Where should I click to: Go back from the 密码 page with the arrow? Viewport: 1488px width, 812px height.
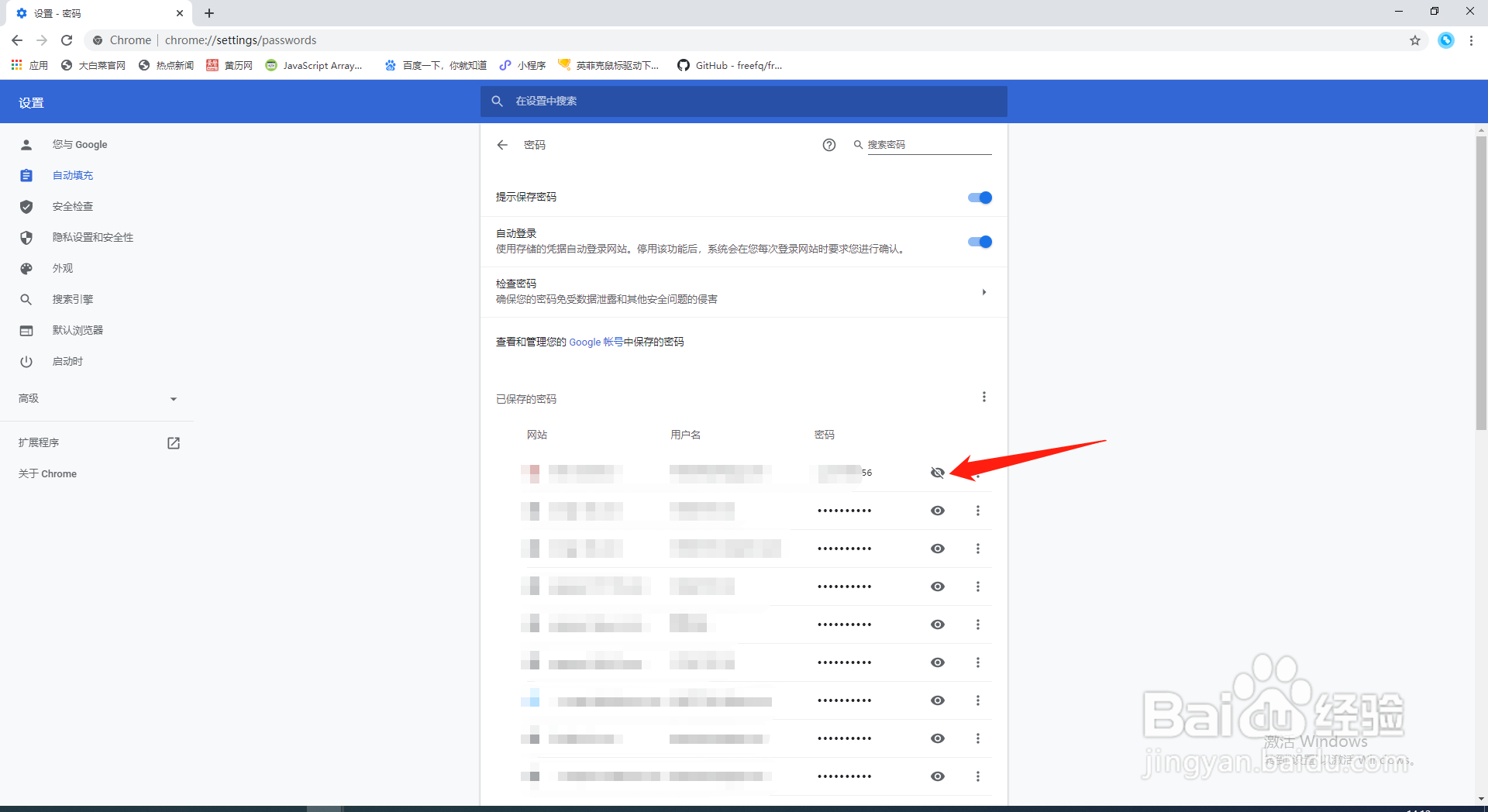click(502, 145)
